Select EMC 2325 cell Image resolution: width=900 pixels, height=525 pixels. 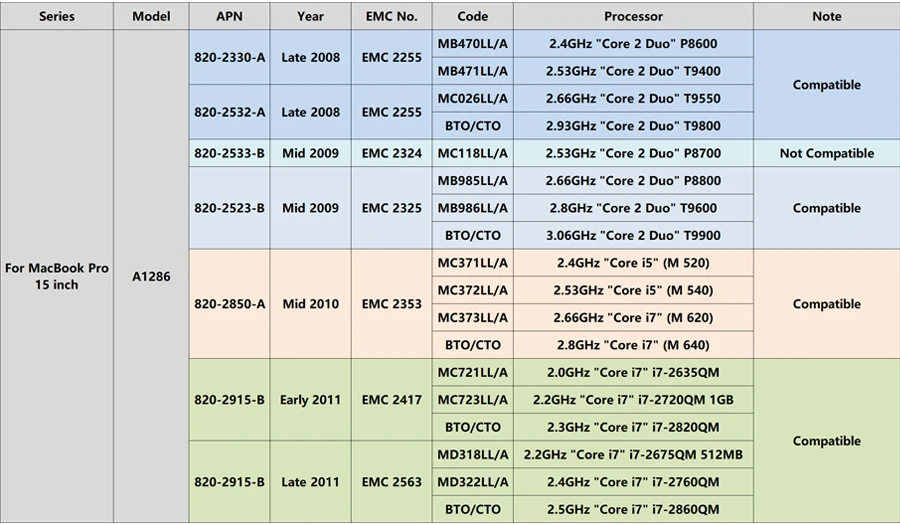(x=391, y=208)
